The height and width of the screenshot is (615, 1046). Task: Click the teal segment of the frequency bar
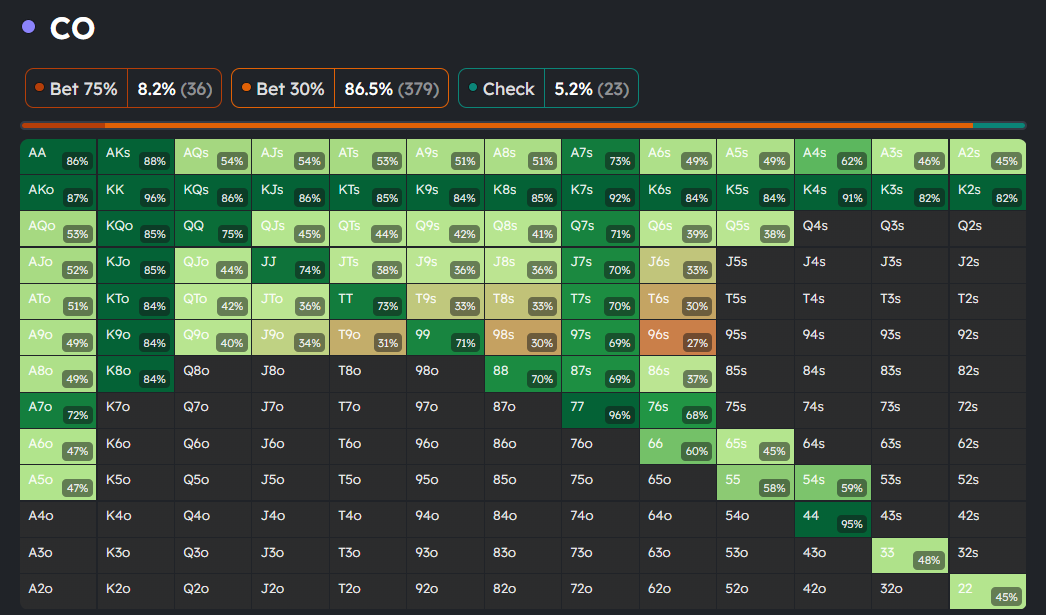click(998, 125)
